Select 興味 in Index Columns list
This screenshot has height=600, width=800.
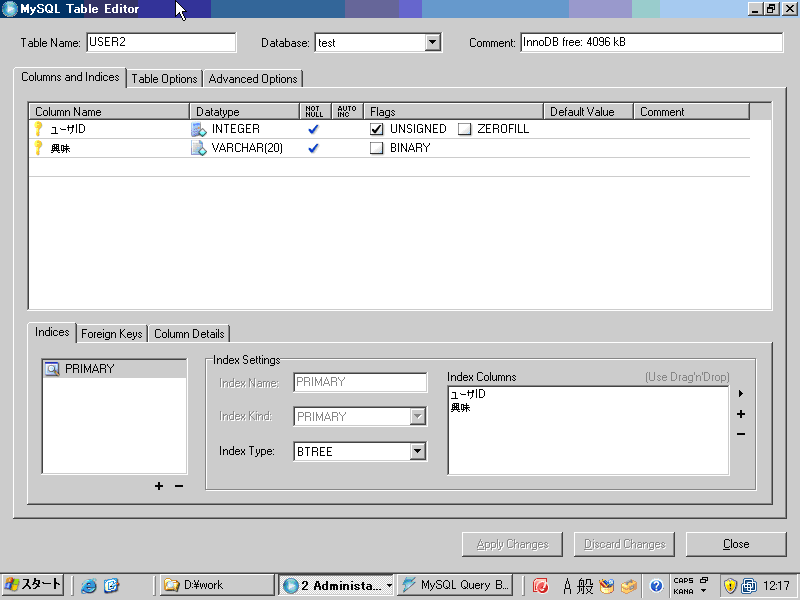(x=460, y=408)
